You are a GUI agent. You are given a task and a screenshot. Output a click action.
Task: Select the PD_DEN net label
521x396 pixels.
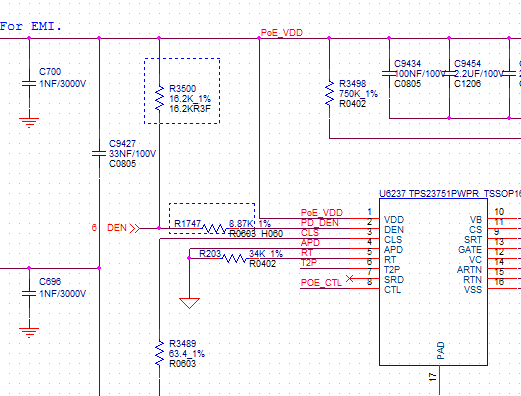pyautogui.click(x=320, y=223)
